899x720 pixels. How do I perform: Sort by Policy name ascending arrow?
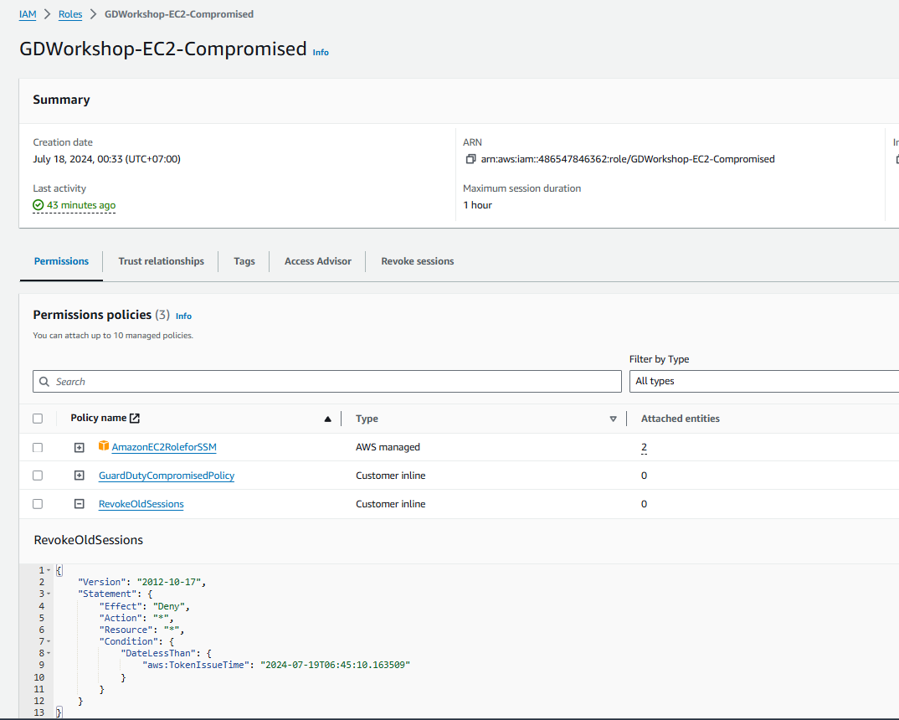click(327, 418)
